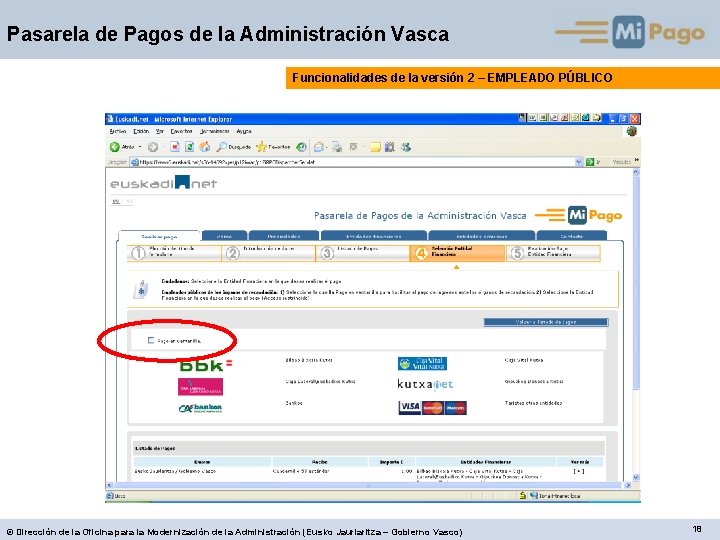Click the Gipuzkoa Donostia Kutxa link

click(534, 381)
